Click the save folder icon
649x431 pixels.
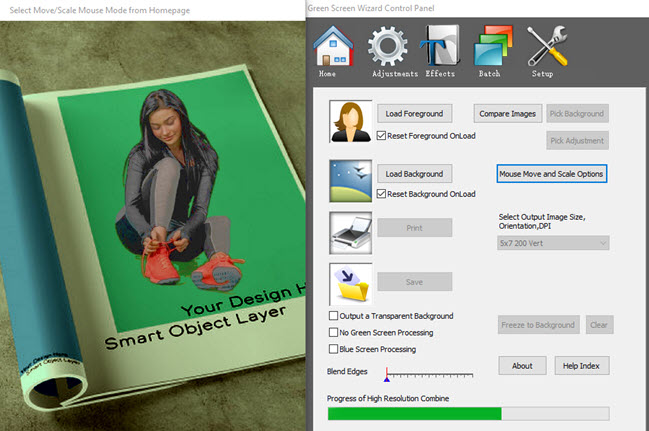[x=351, y=284]
